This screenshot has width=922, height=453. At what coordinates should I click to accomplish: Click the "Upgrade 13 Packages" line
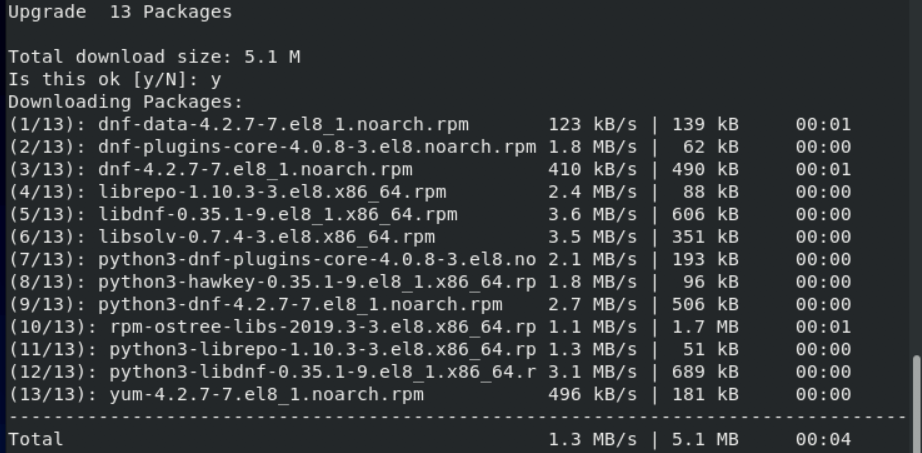pos(120,12)
